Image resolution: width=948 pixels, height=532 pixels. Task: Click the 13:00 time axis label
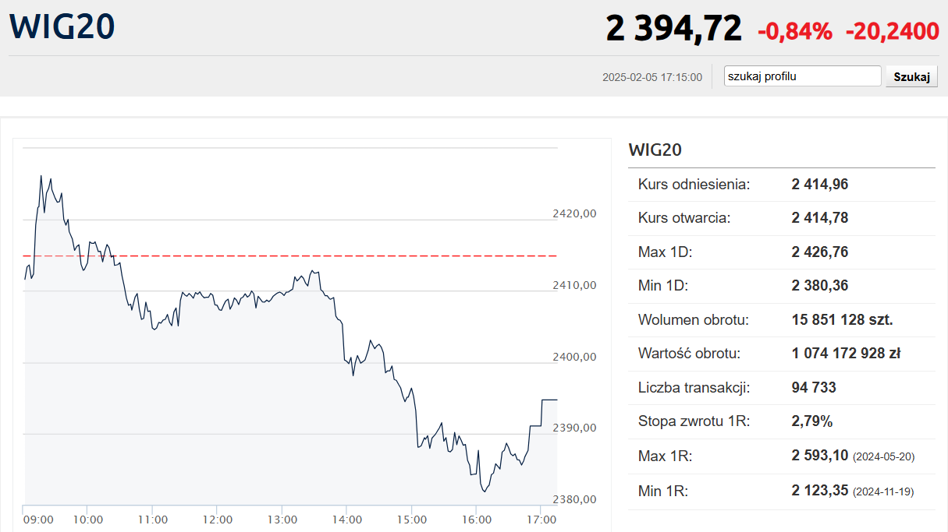click(282, 520)
